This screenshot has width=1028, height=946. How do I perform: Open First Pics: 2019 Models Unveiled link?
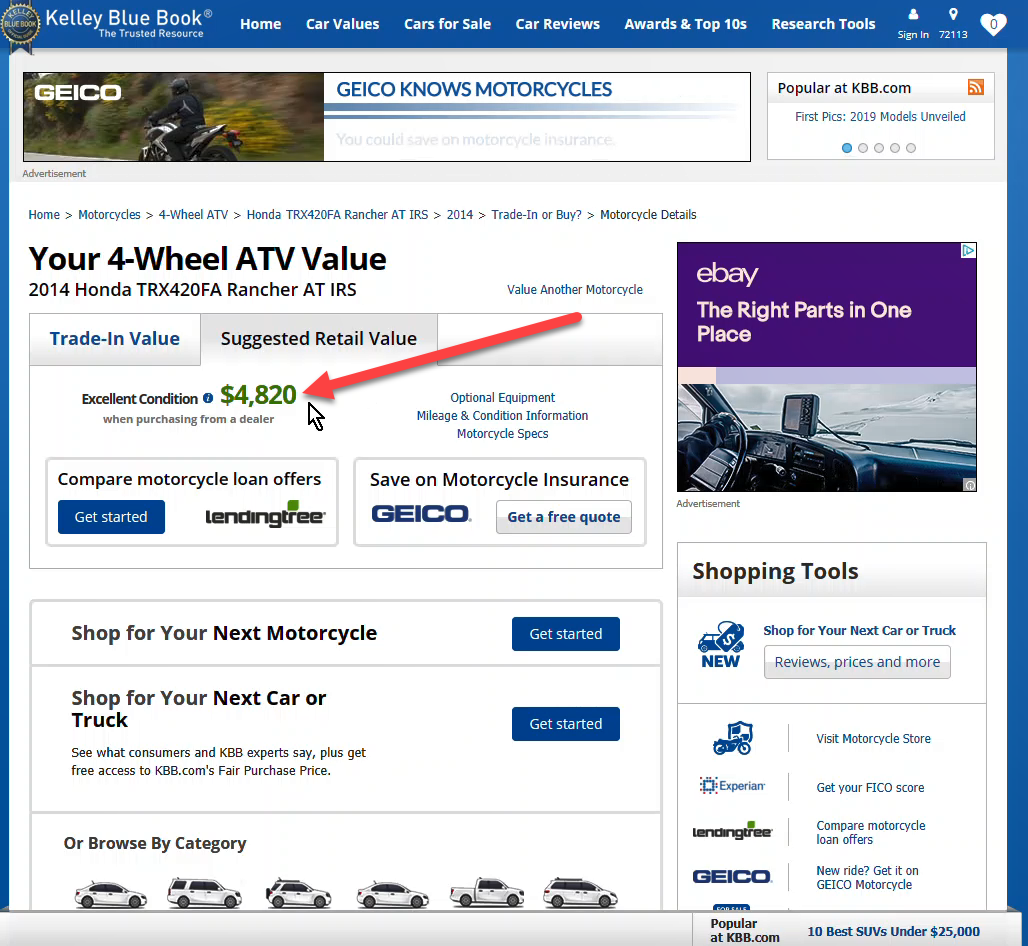880,117
